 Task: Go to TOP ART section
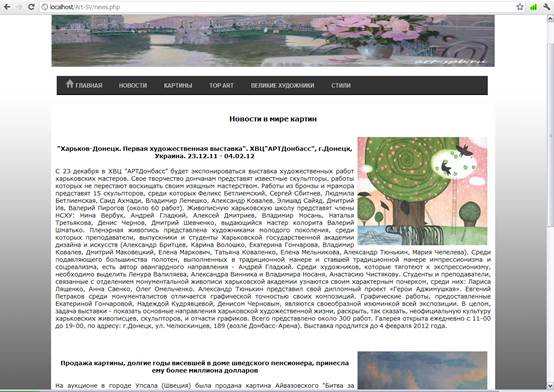pyautogui.click(x=221, y=86)
